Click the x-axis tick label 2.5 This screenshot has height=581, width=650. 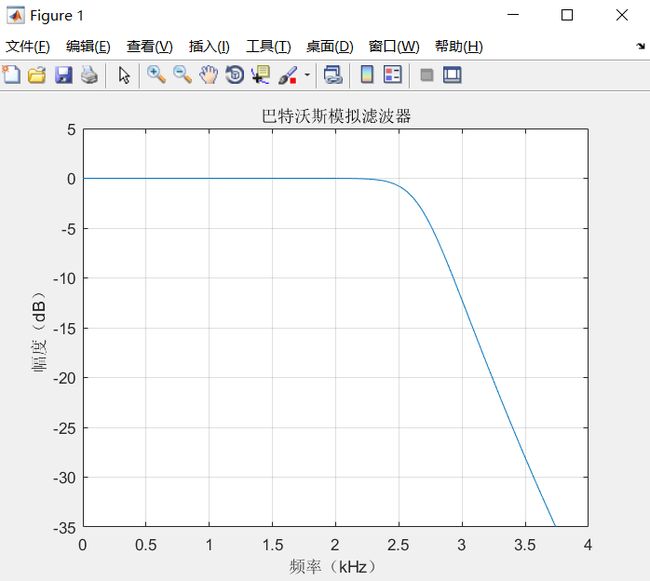398,545
